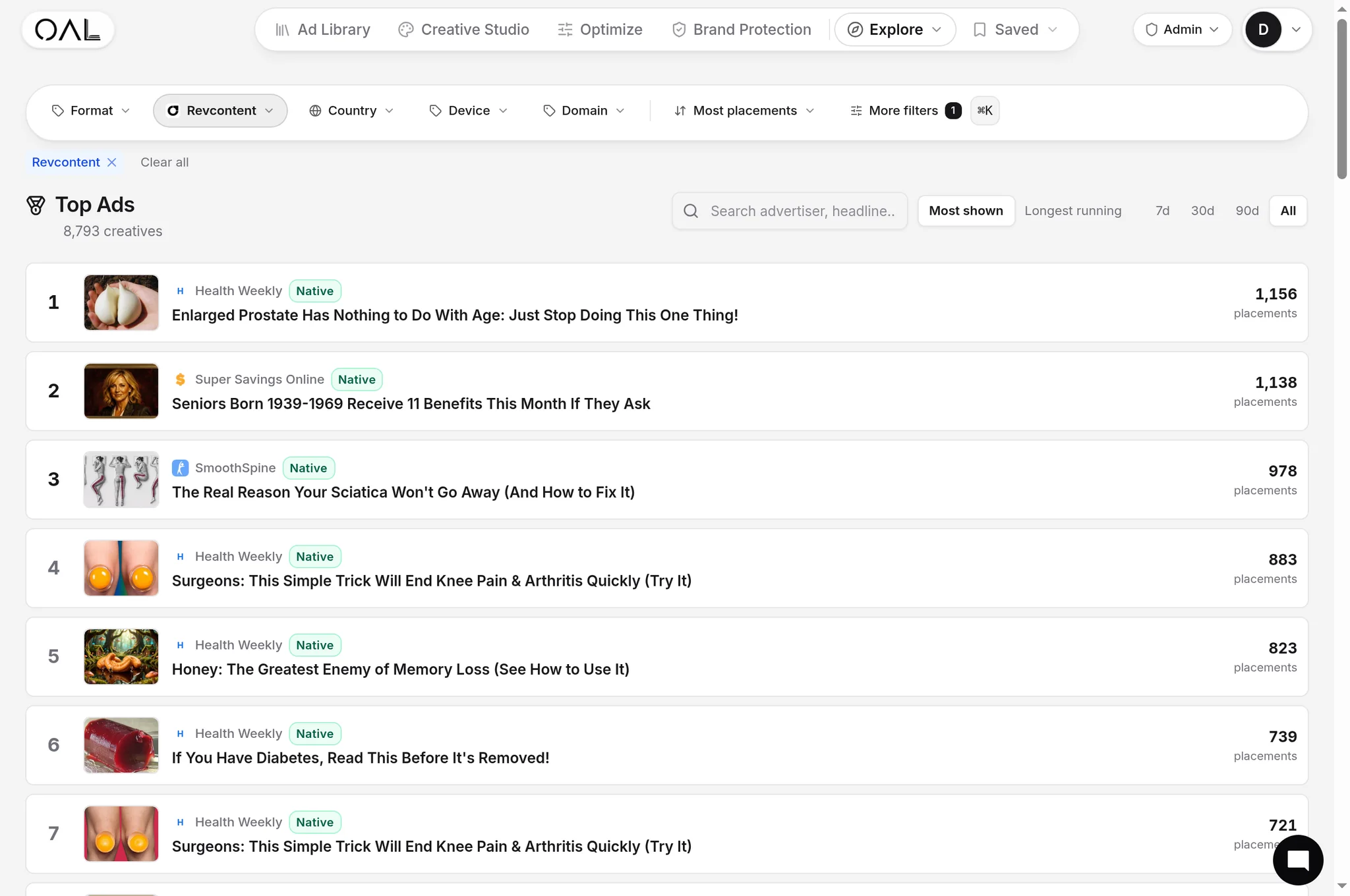Click the 978 placements count

point(1282,471)
